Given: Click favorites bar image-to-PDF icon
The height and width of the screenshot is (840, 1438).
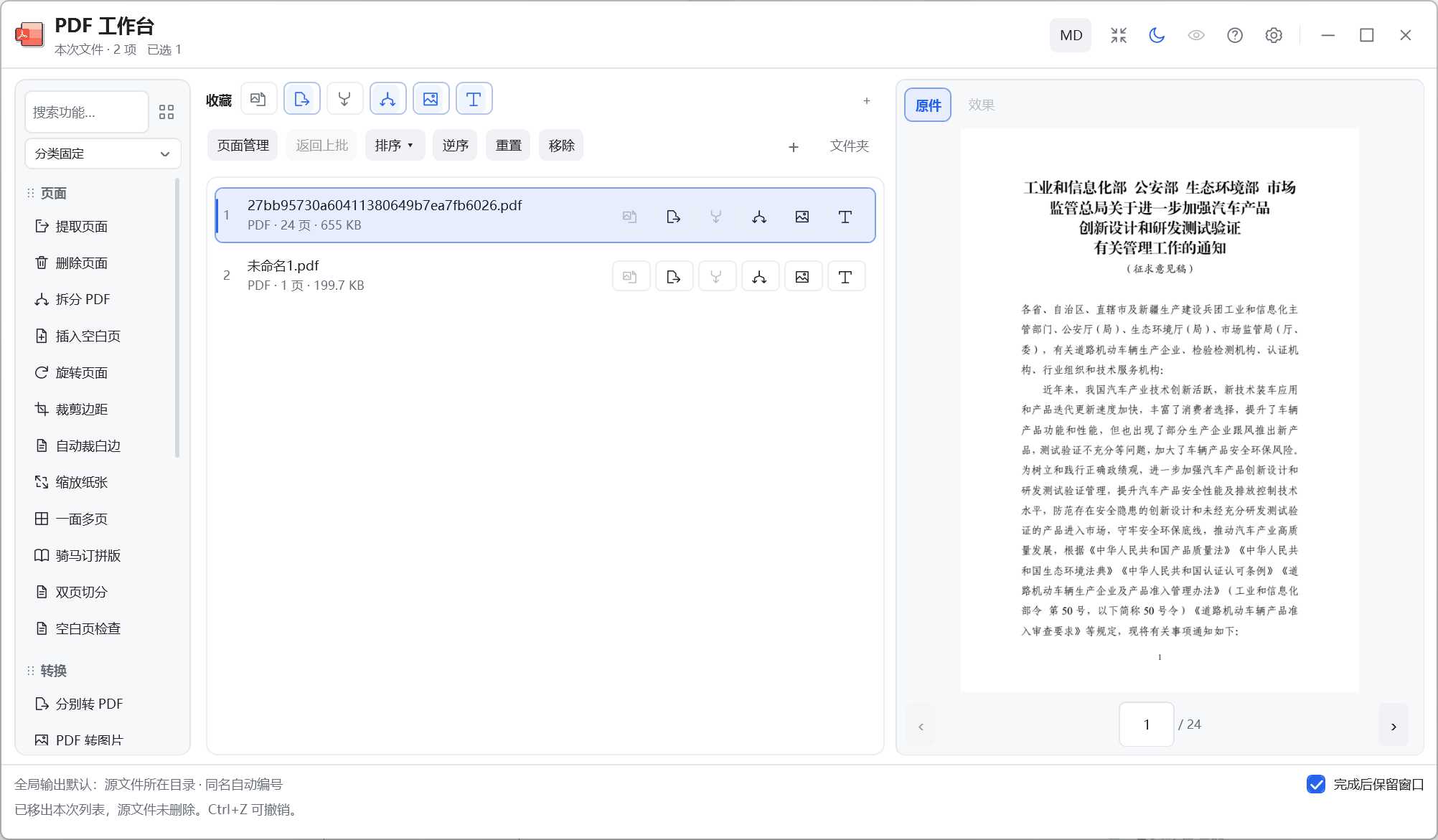Looking at the screenshot, I should click(x=258, y=99).
